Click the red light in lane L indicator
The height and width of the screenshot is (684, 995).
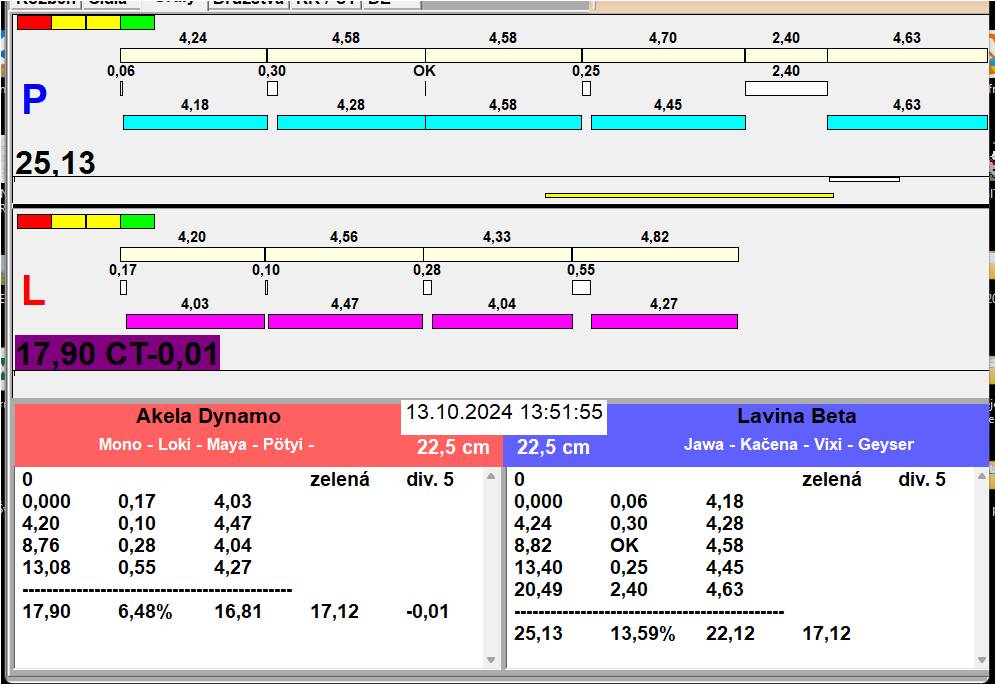coord(34,221)
